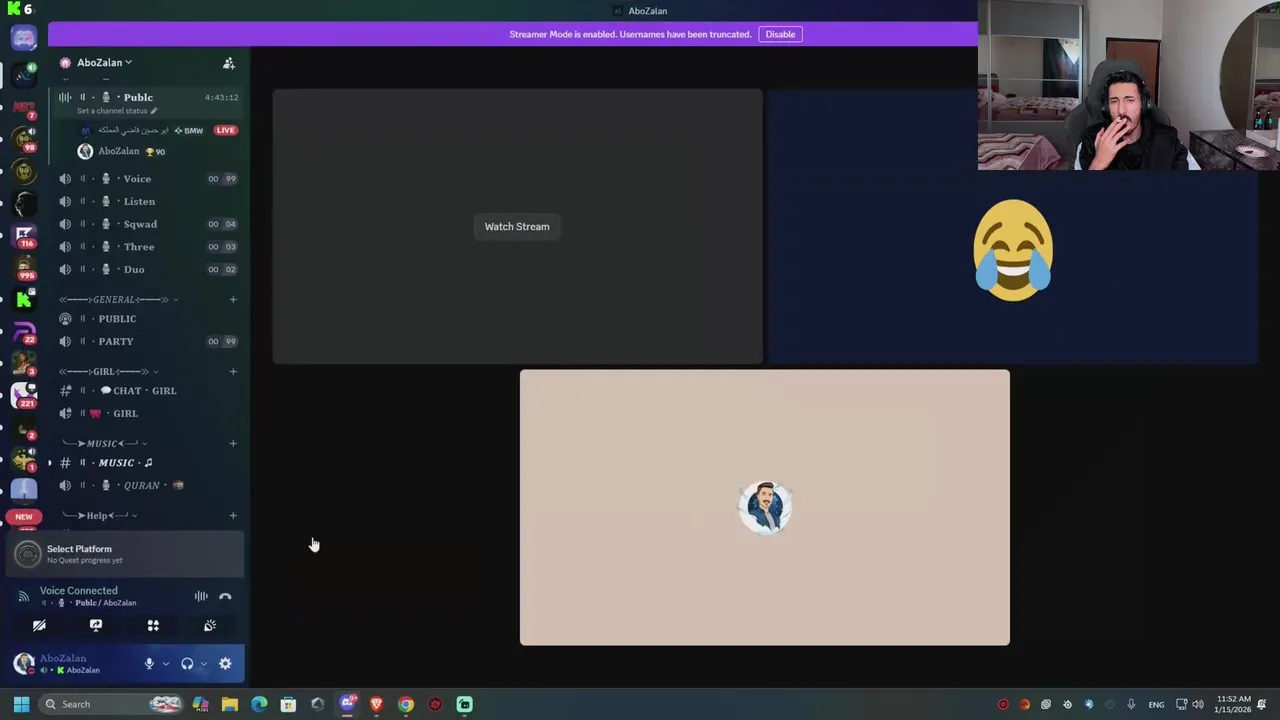Open the soundboard icon
The height and width of the screenshot is (720, 1280).
tap(210, 626)
